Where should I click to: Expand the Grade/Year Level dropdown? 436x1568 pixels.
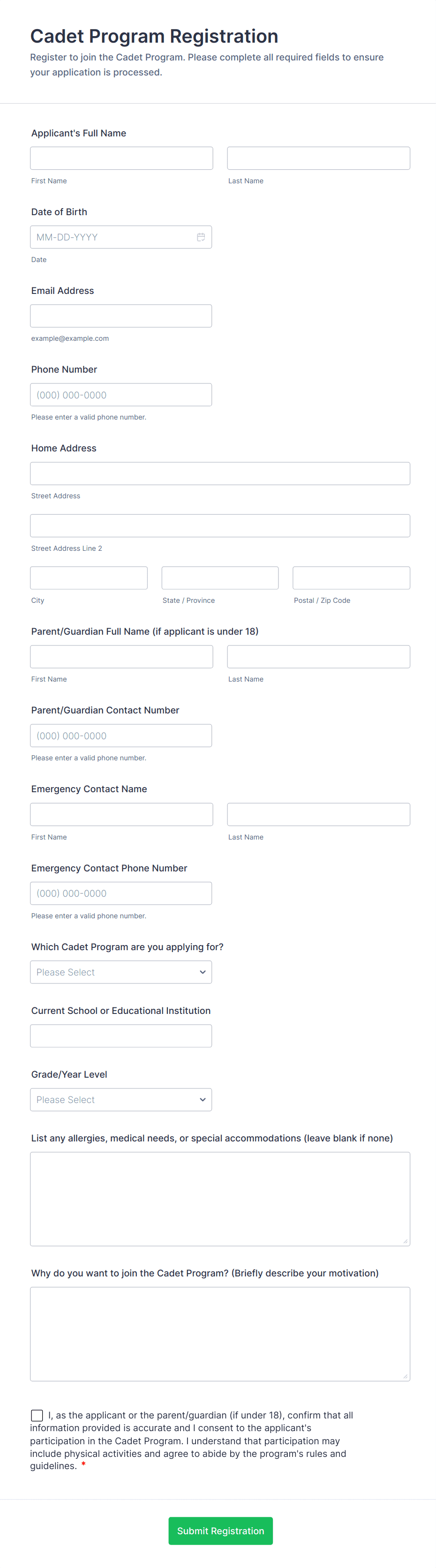coord(121,1099)
